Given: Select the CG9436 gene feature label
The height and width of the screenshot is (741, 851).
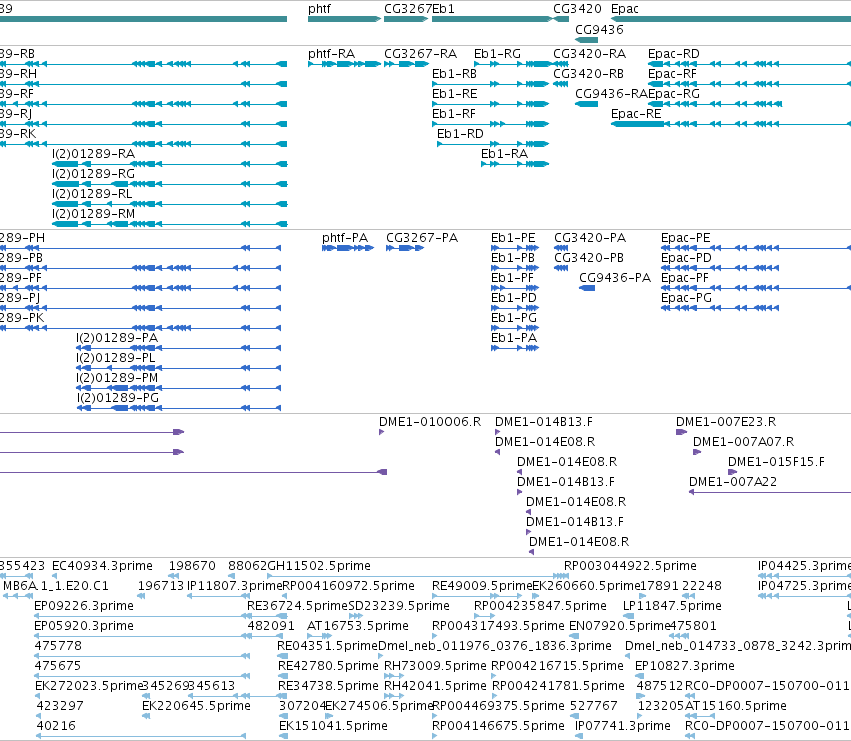Looking at the screenshot, I should [599, 30].
